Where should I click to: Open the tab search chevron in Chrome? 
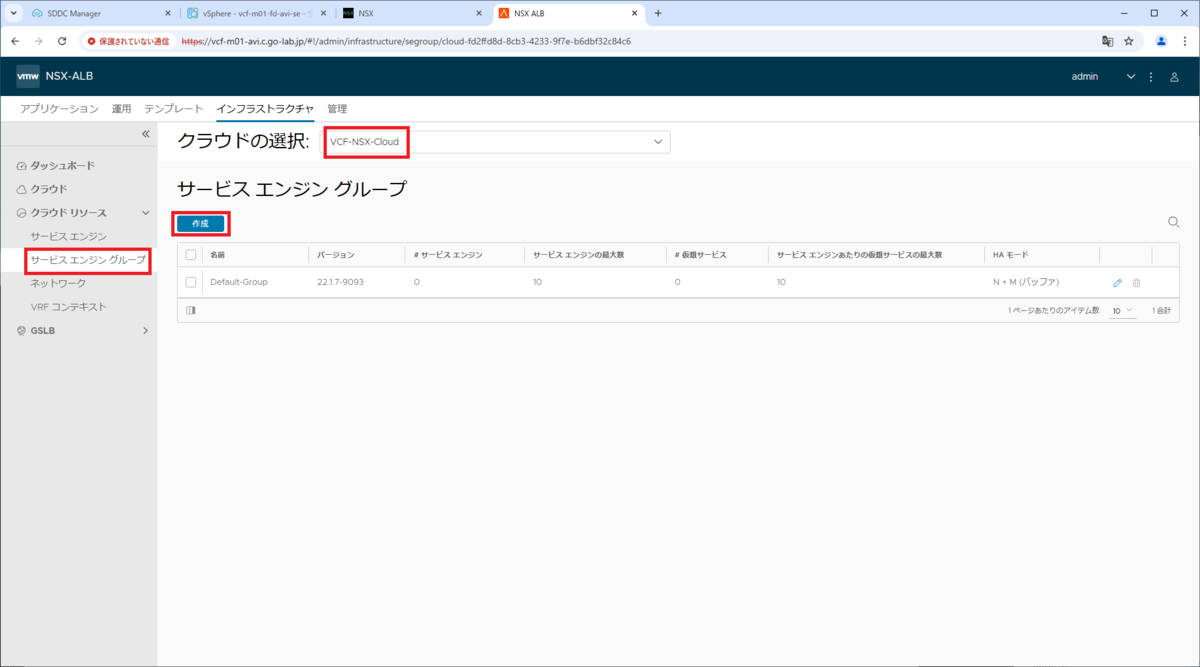[13, 13]
